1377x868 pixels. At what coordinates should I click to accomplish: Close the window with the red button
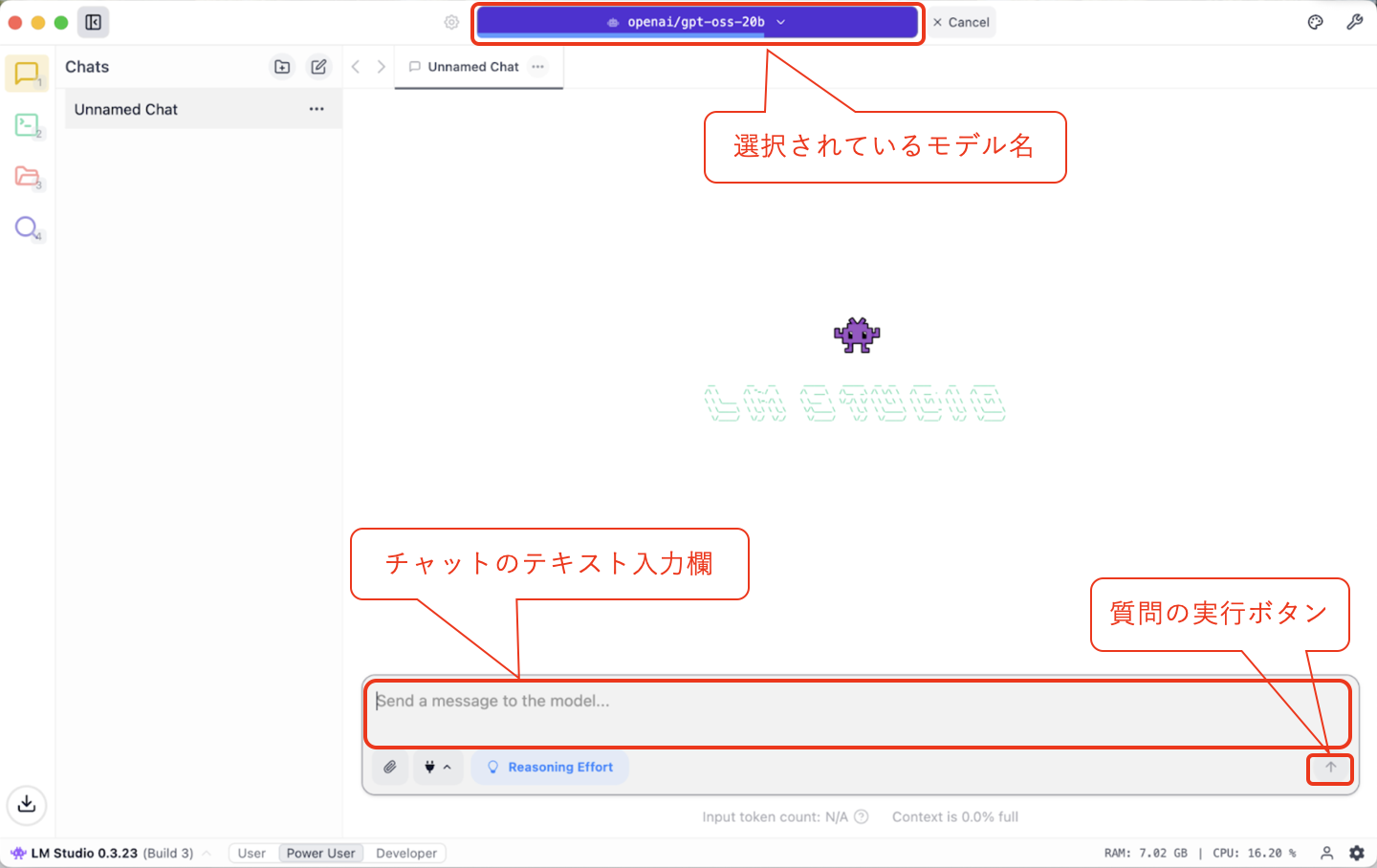pos(15,22)
